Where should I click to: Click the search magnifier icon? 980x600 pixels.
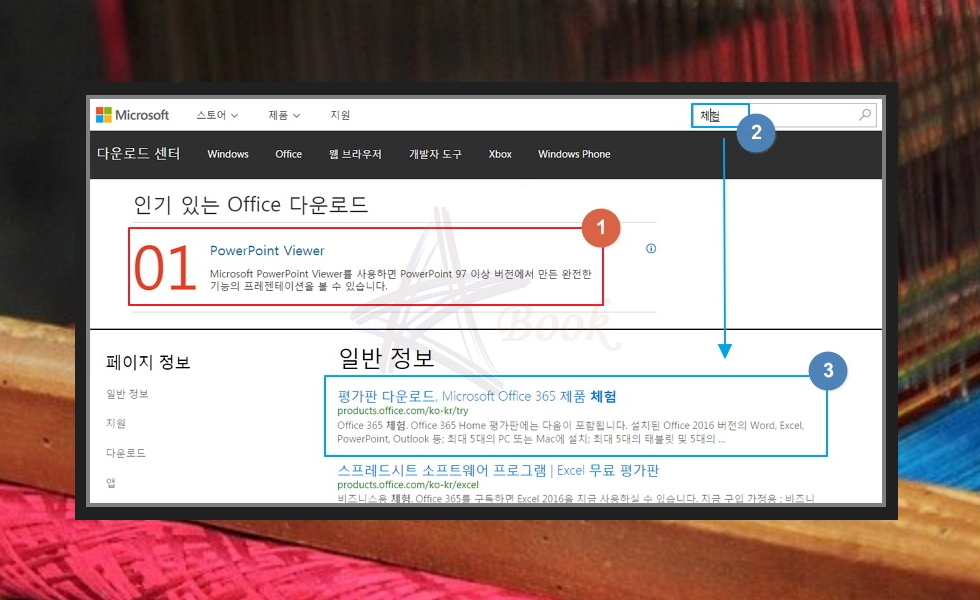865,115
